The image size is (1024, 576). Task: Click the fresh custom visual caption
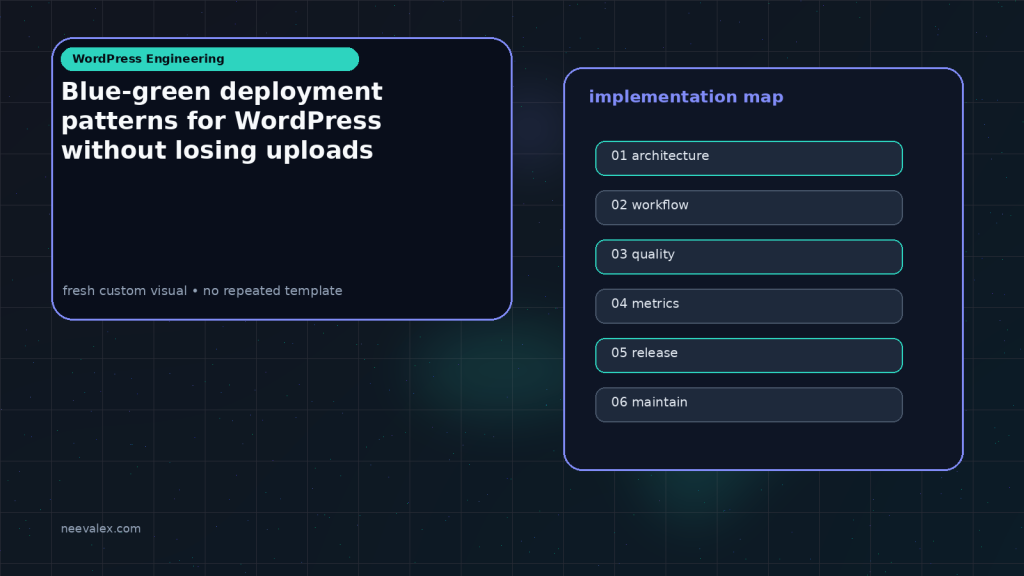click(202, 291)
